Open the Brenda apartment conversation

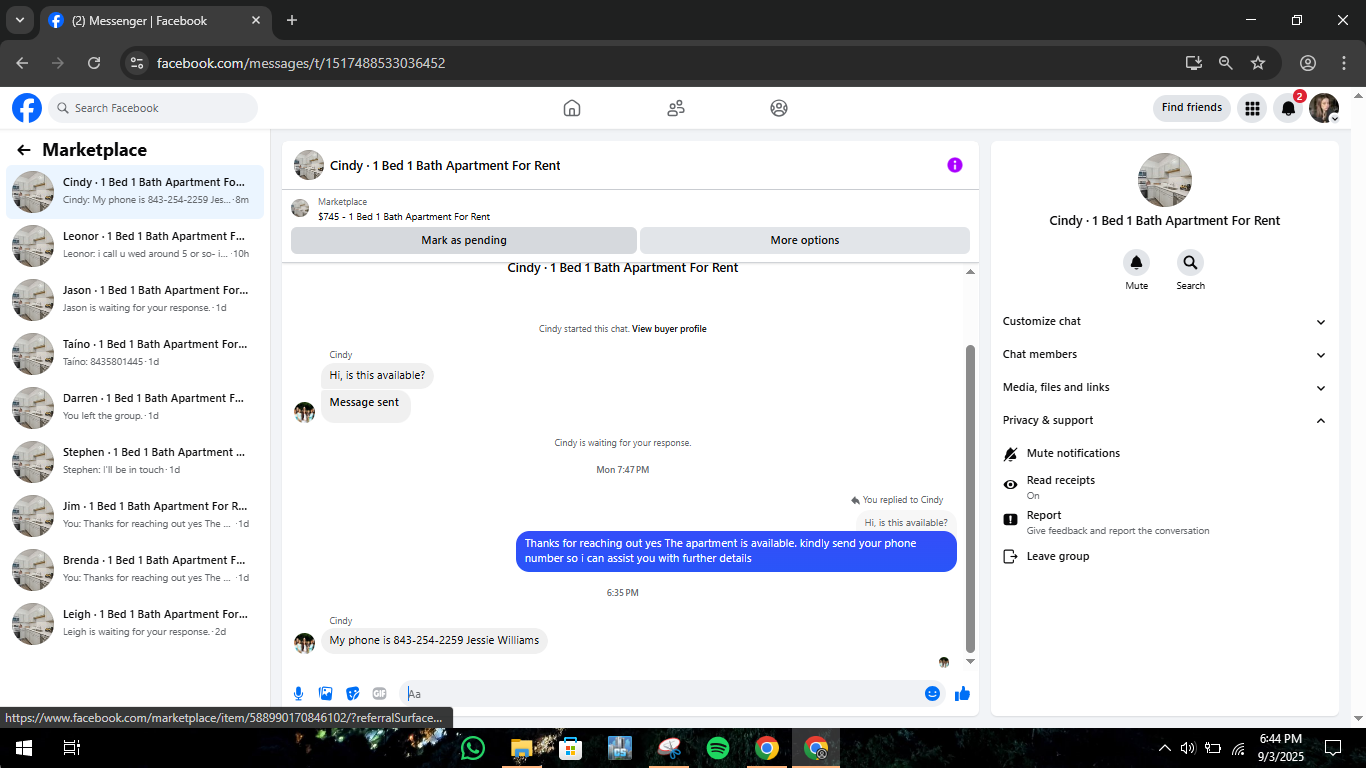click(x=135, y=569)
